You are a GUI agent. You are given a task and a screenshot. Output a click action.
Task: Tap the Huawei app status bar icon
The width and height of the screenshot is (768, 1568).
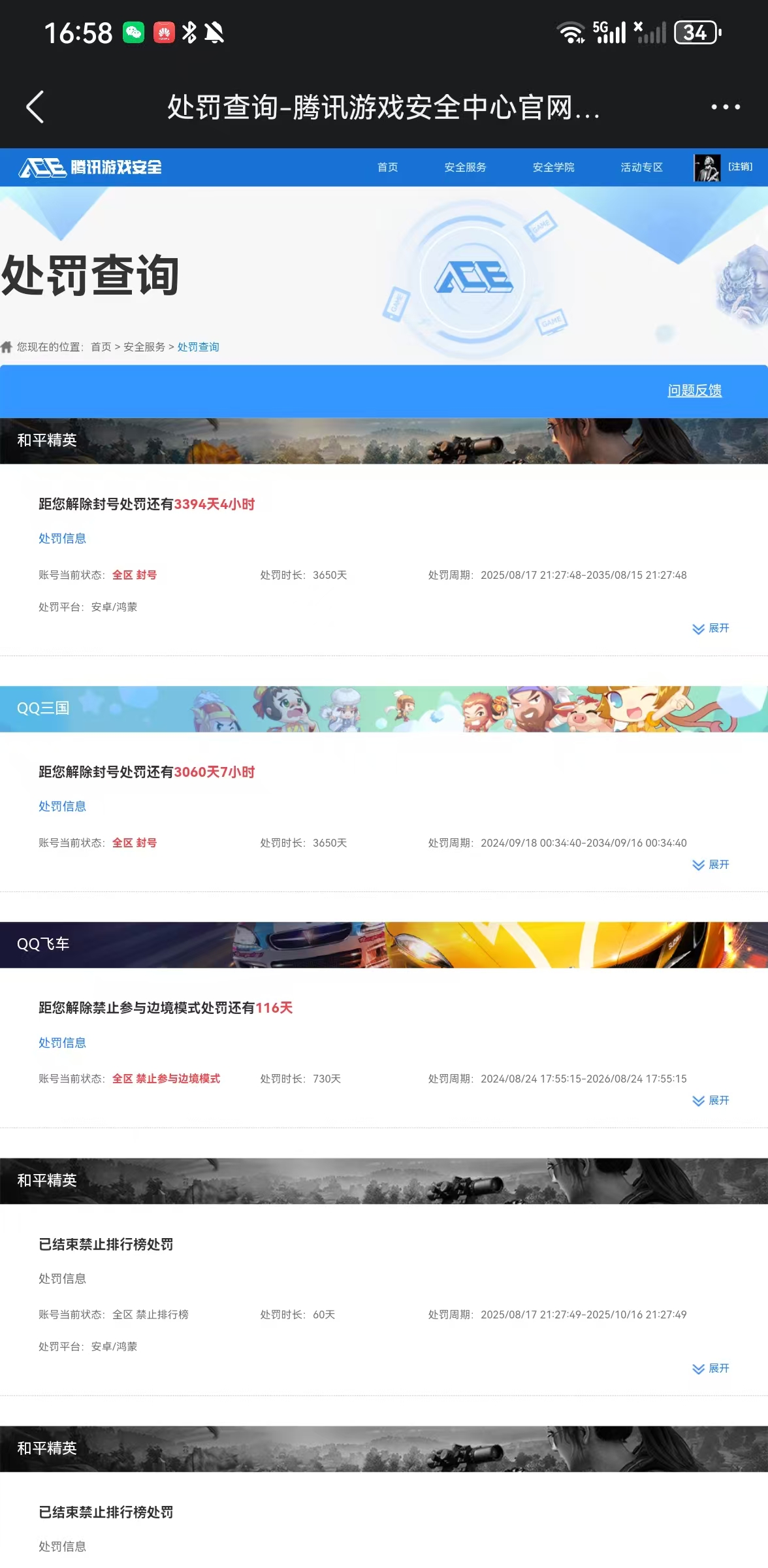tap(164, 33)
